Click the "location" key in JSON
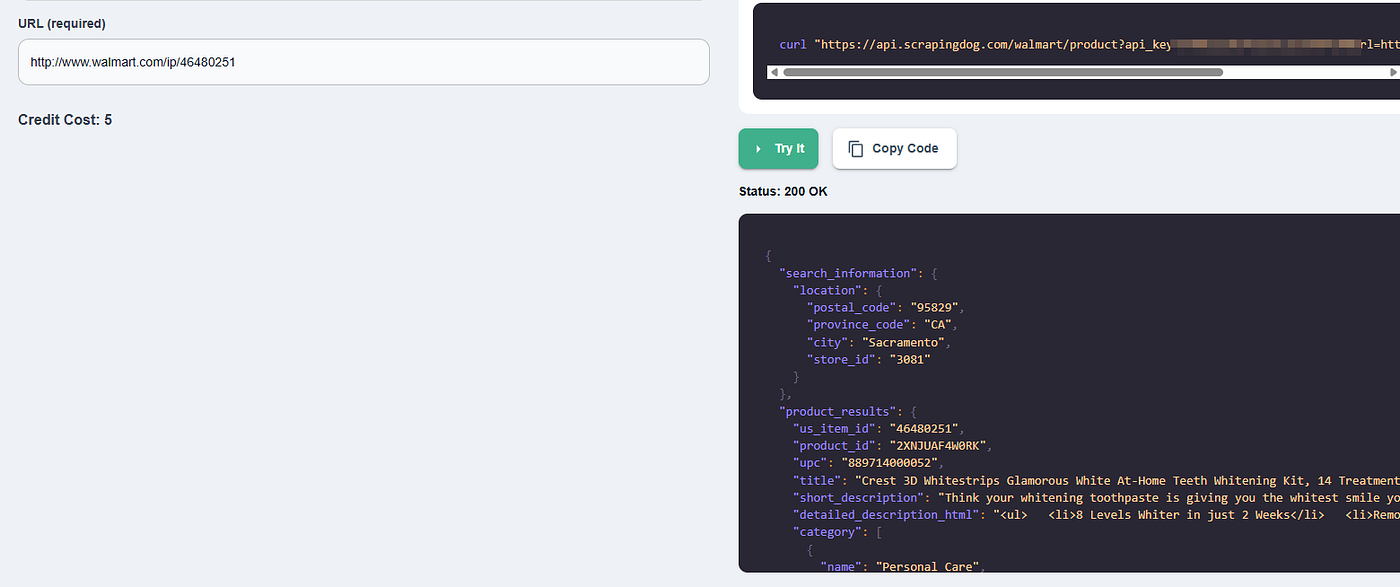The image size is (1400, 587). (x=829, y=290)
